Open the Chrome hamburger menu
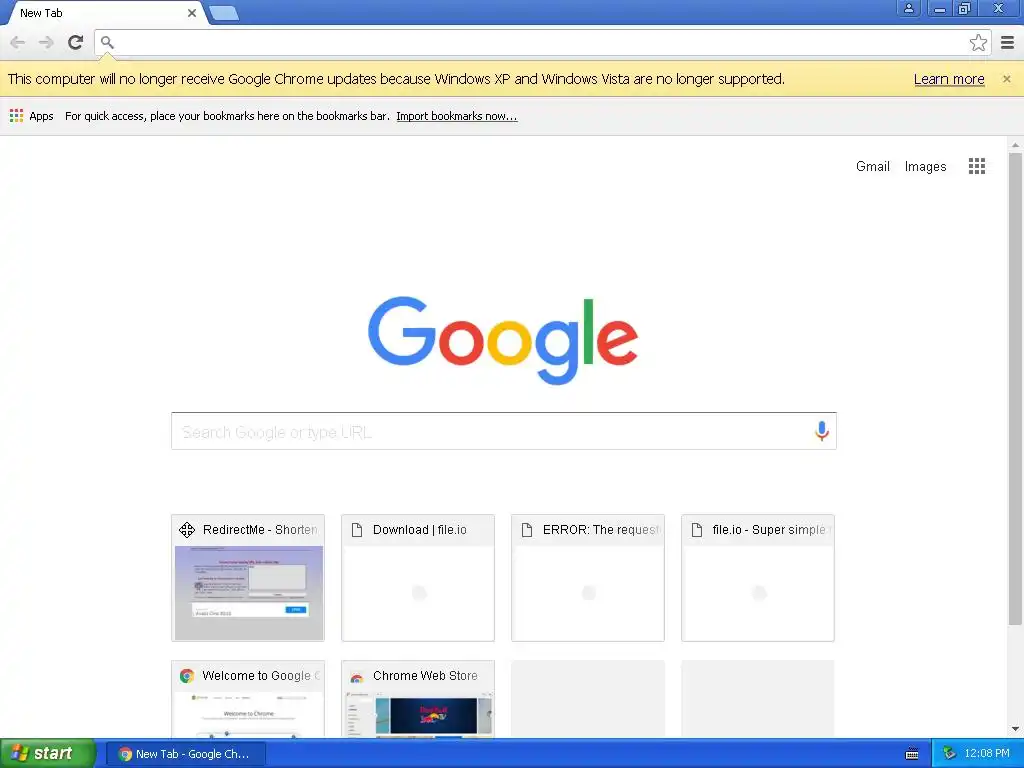The image size is (1024, 768). (1008, 42)
